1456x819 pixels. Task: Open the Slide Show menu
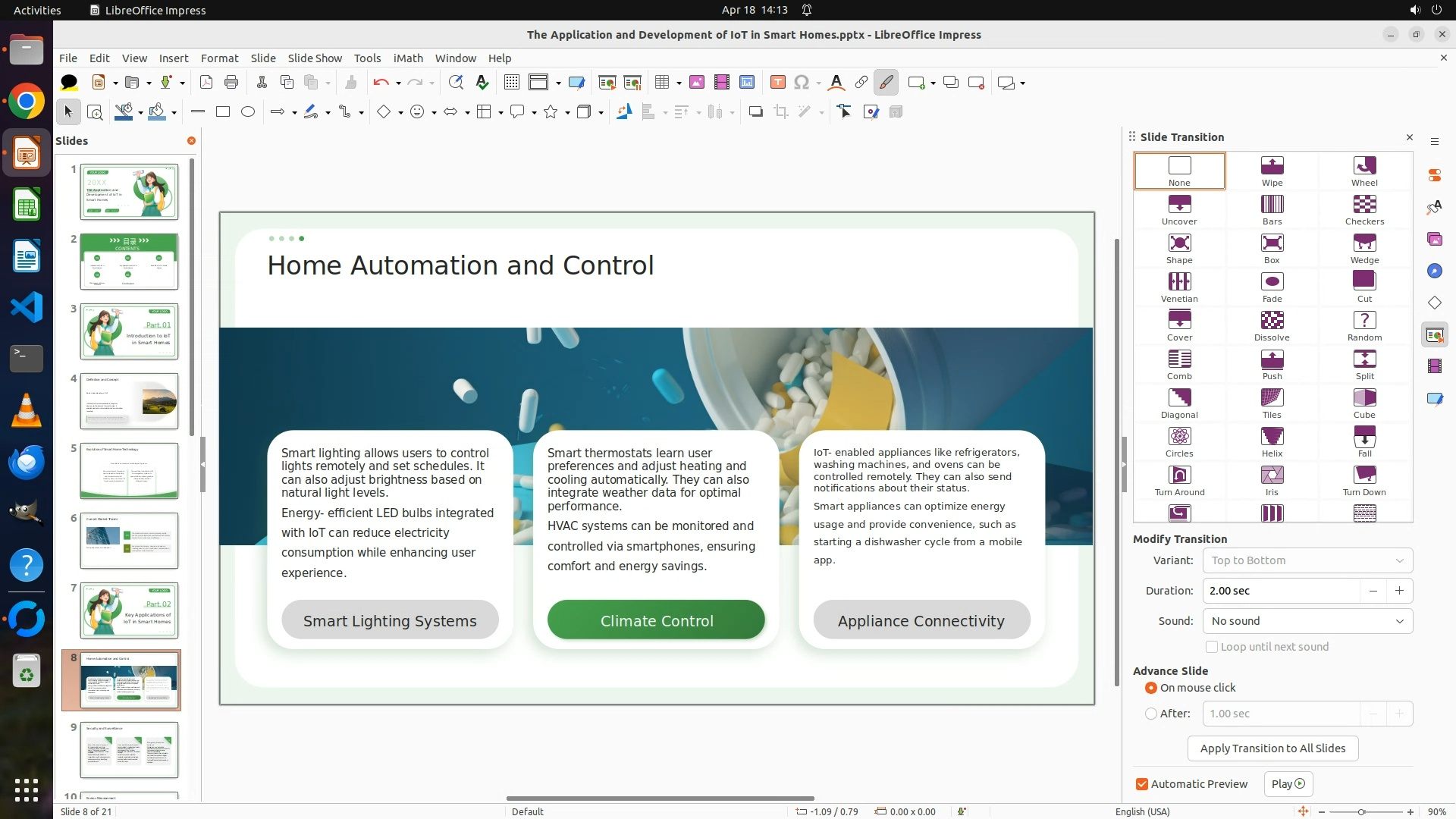pos(315,58)
